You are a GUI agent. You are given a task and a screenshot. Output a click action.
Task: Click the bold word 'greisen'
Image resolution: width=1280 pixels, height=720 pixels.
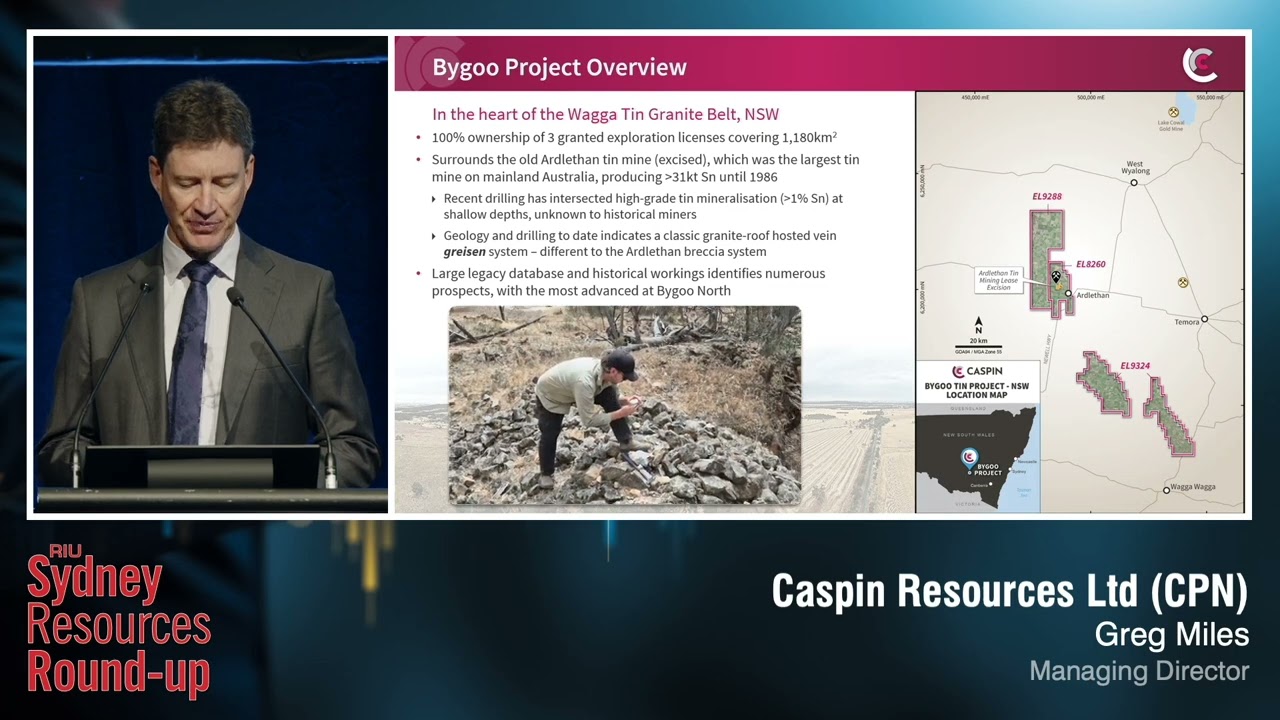coord(465,252)
